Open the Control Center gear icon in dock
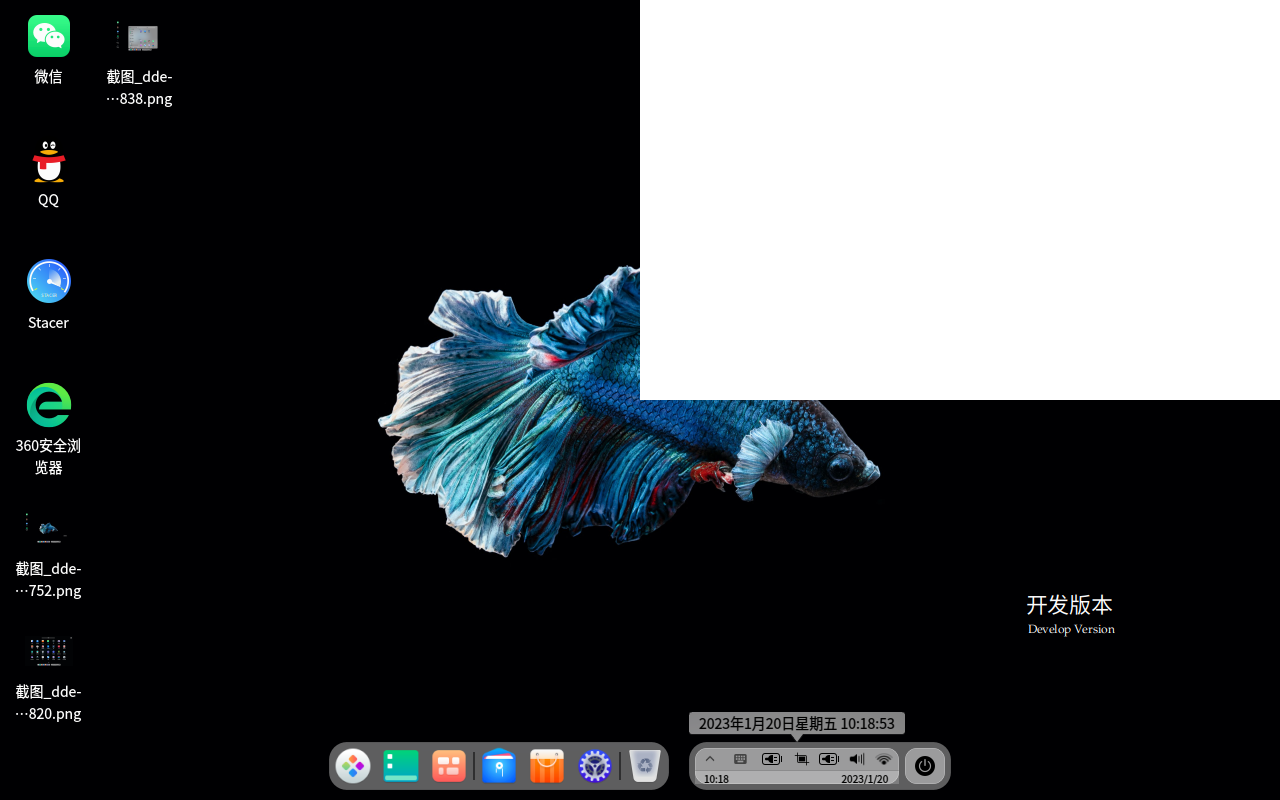This screenshot has width=1280, height=800. coord(594,766)
